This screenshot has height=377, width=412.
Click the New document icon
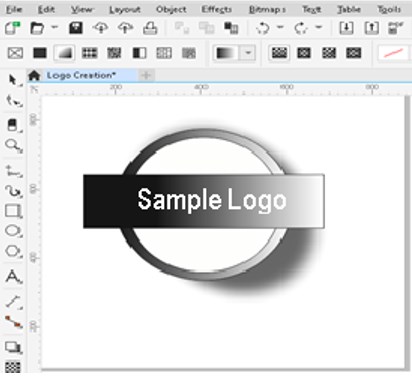[13, 28]
